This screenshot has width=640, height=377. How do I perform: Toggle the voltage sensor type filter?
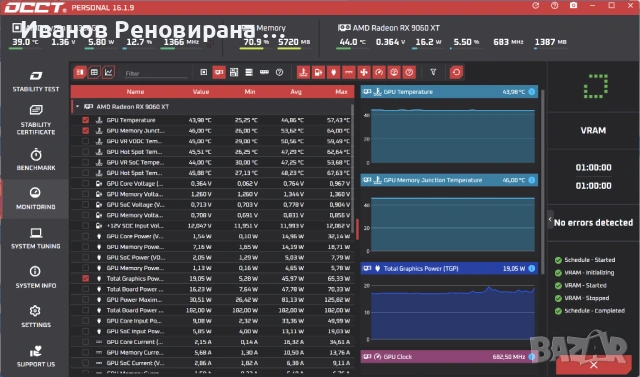point(318,73)
